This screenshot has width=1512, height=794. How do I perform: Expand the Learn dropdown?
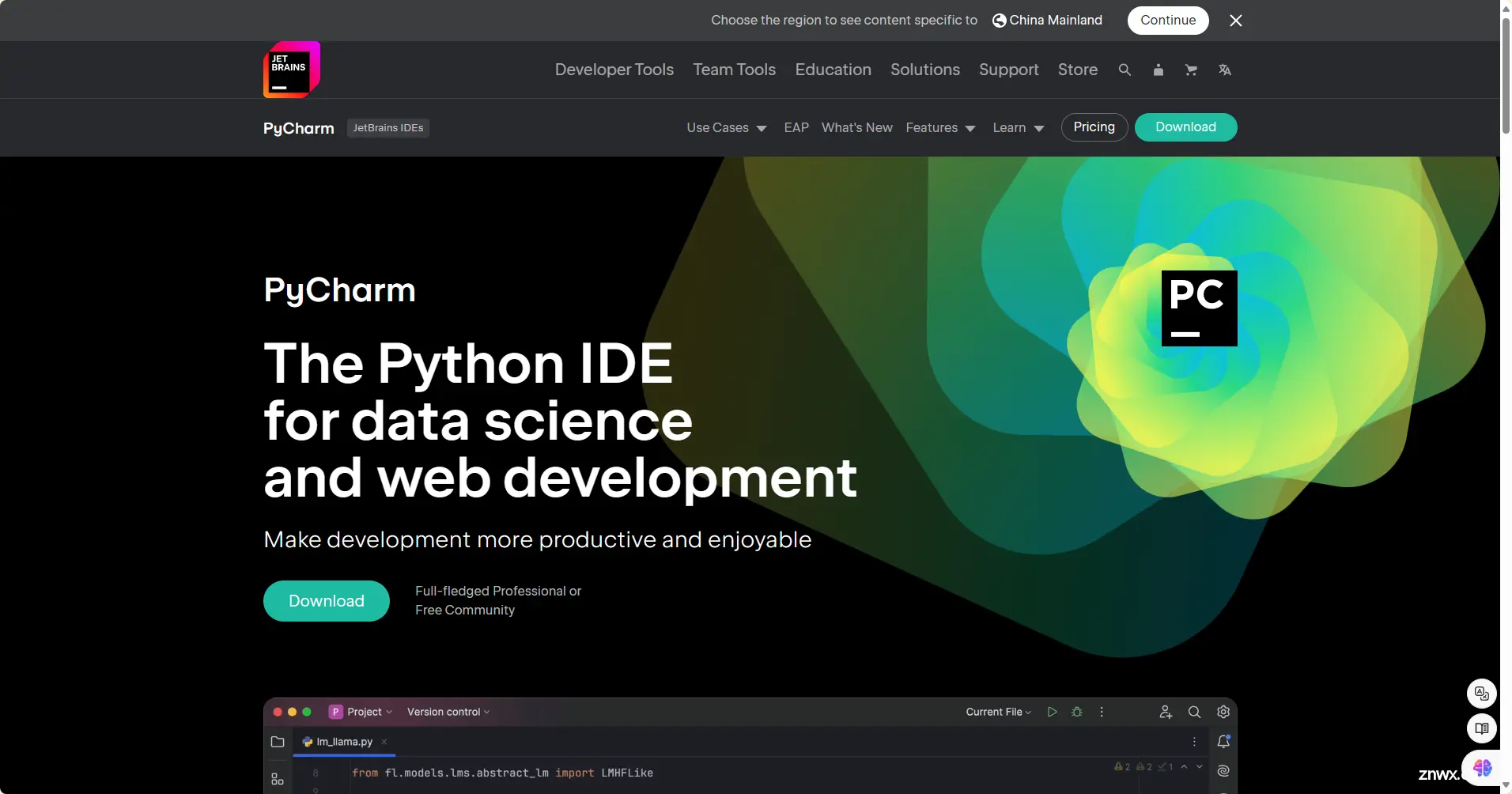1019,127
